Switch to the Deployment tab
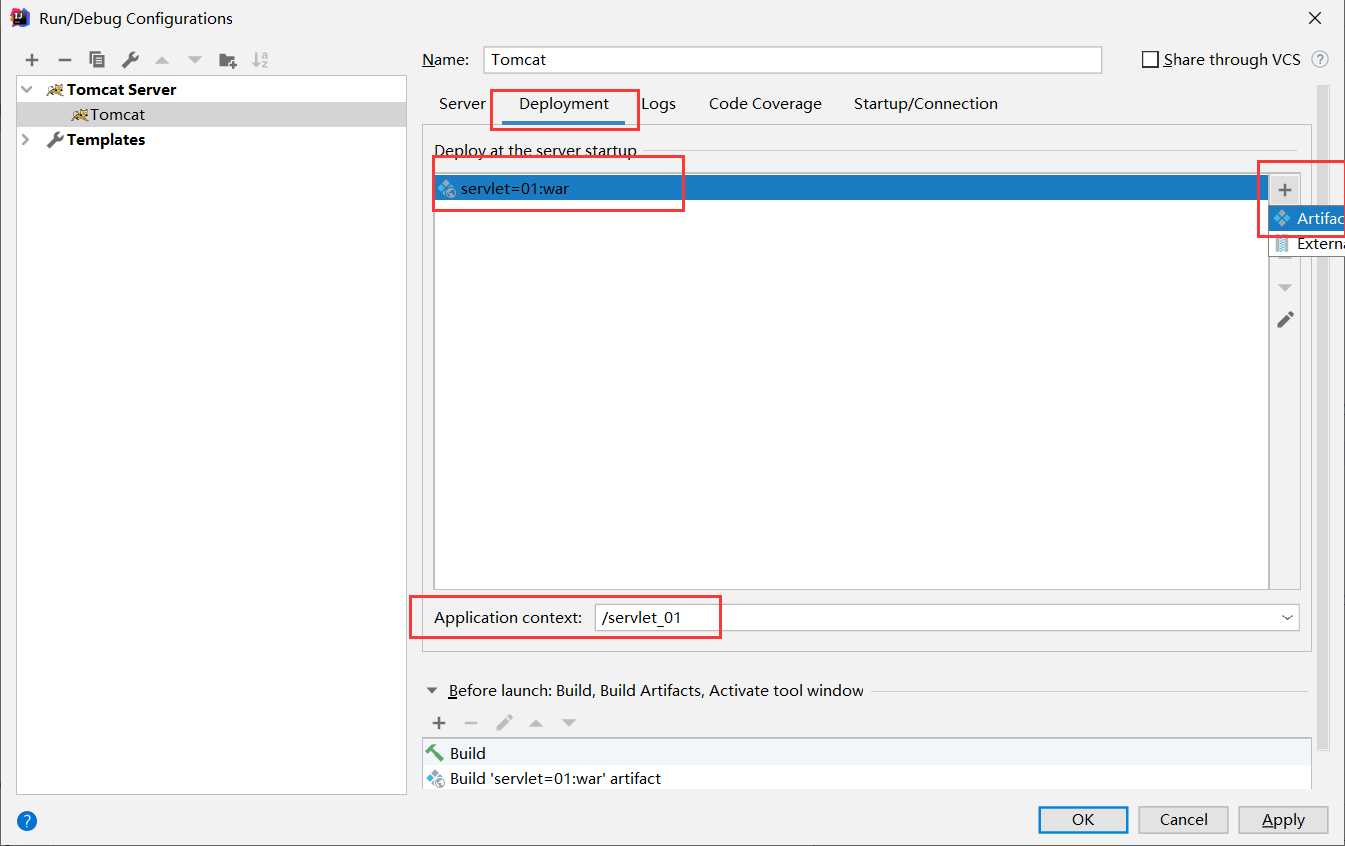1345x846 pixels. (x=564, y=104)
